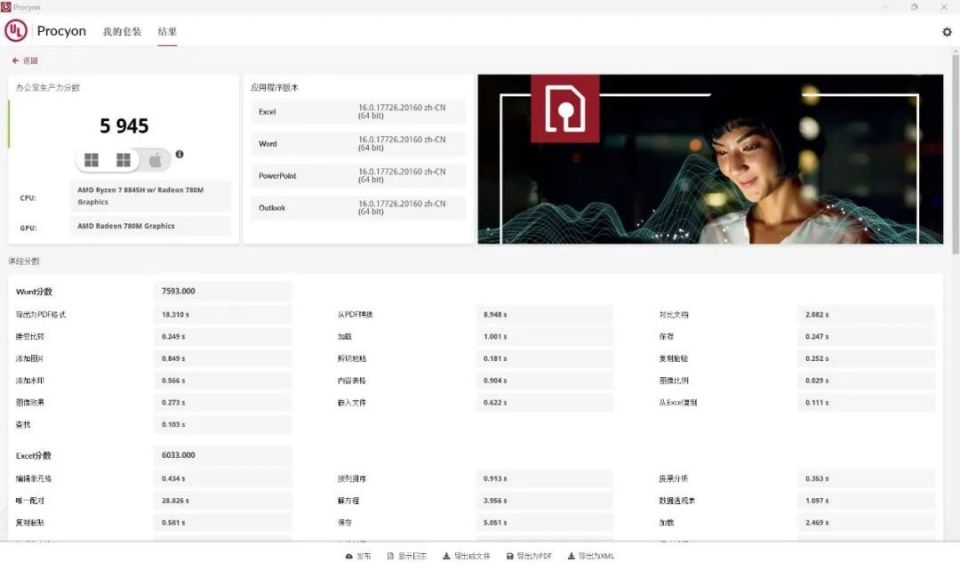The width and height of the screenshot is (960, 570).
Task: Click the 解方程 label
Action: tap(348, 501)
